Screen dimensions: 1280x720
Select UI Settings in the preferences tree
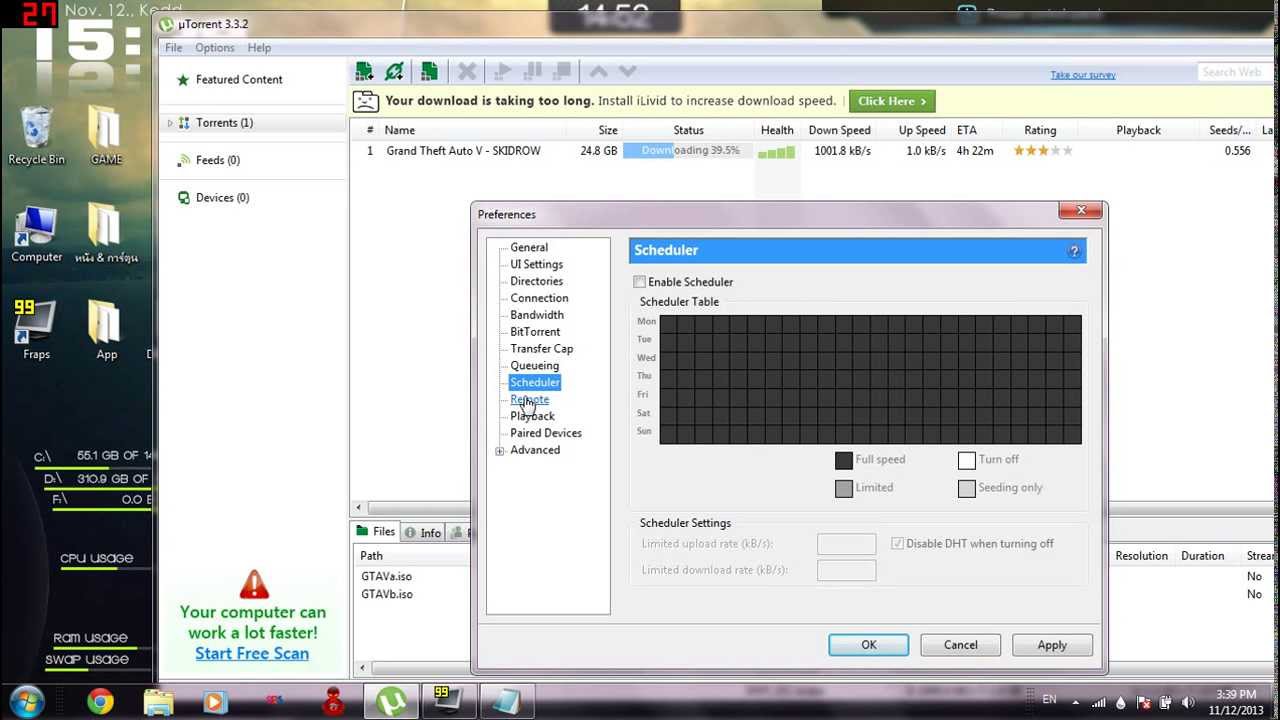(x=537, y=265)
